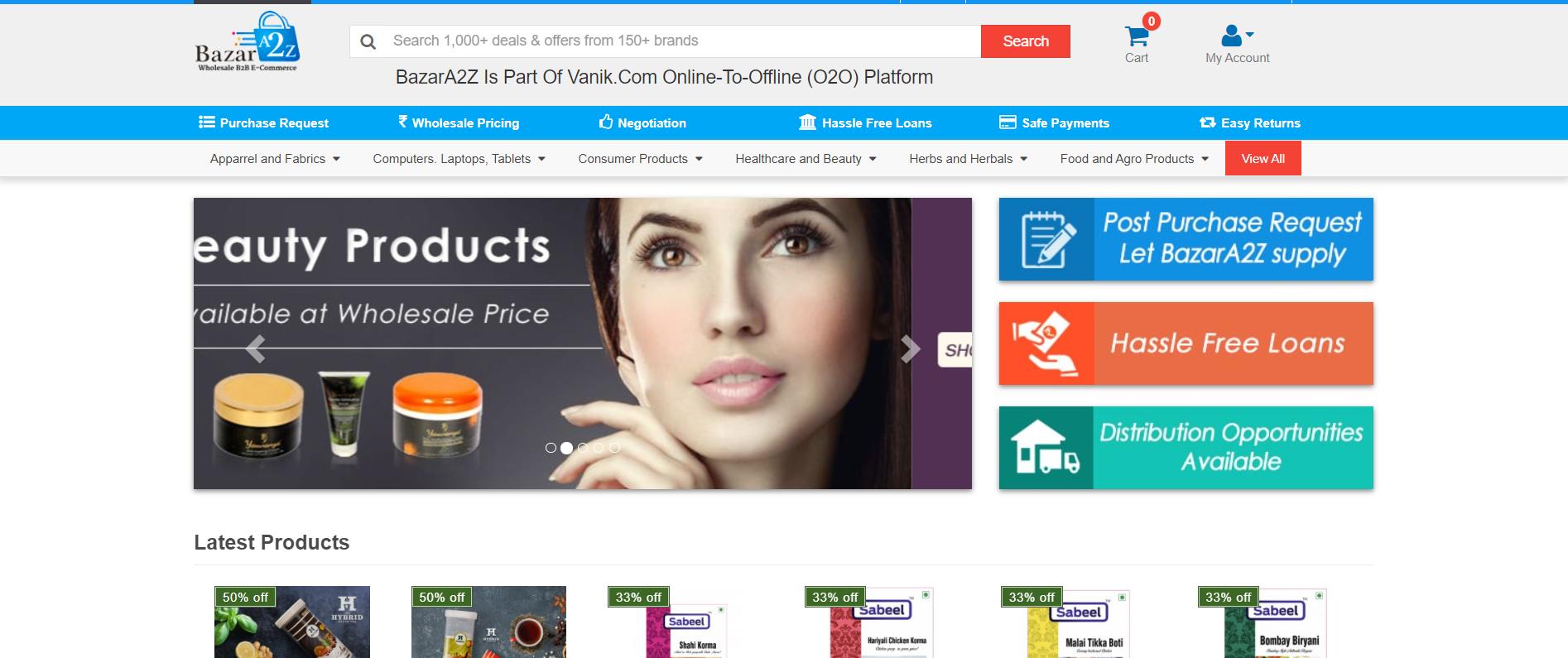Click the red Search button
Screen dimensions: 1568x658
tap(1026, 41)
